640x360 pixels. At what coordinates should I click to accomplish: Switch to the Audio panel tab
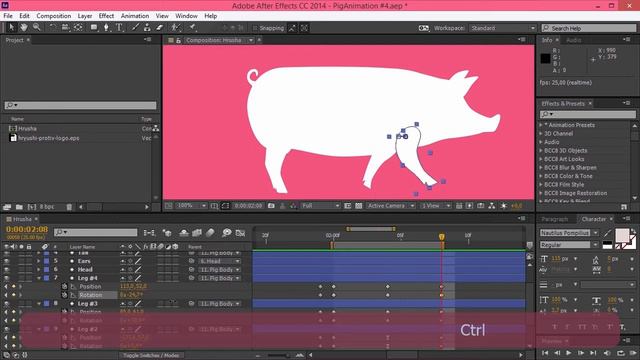(573, 40)
